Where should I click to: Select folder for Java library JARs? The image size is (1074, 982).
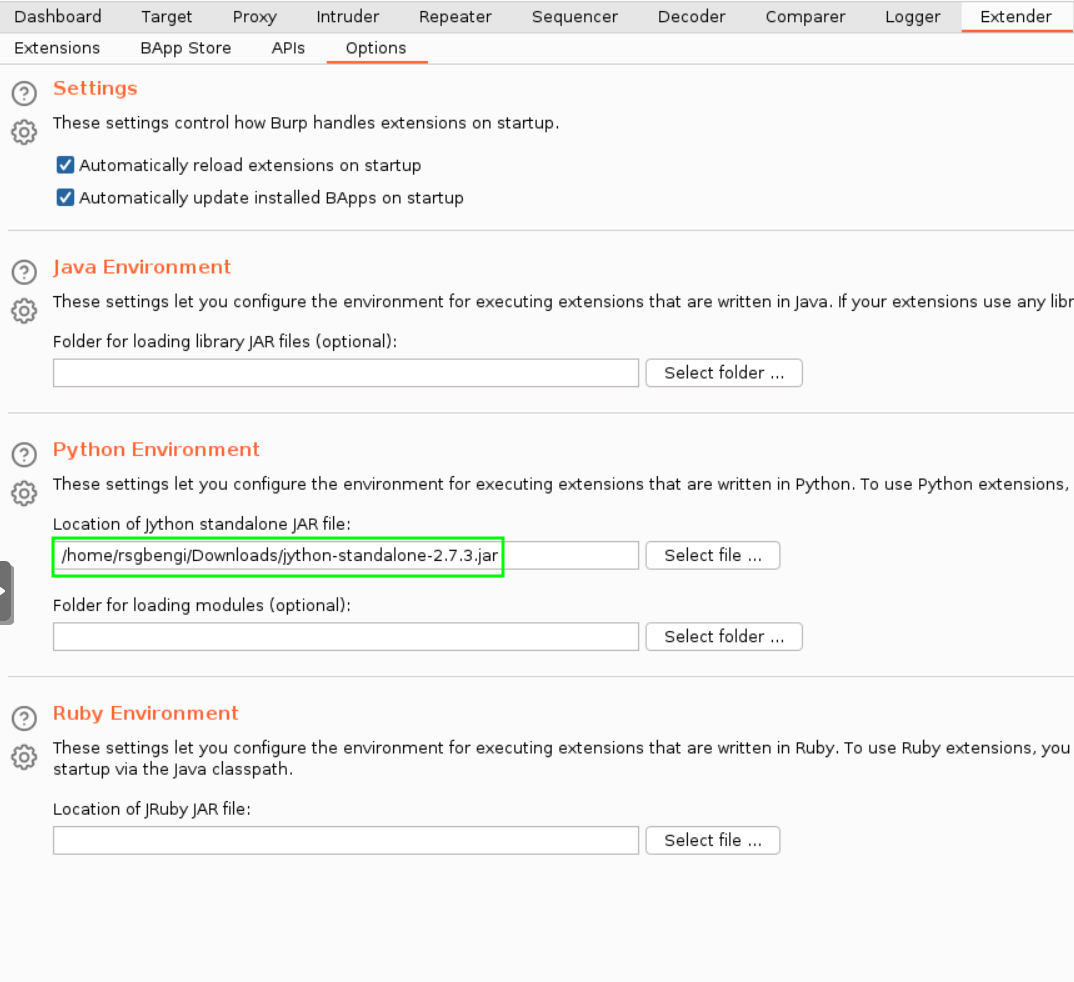pos(723,373)
